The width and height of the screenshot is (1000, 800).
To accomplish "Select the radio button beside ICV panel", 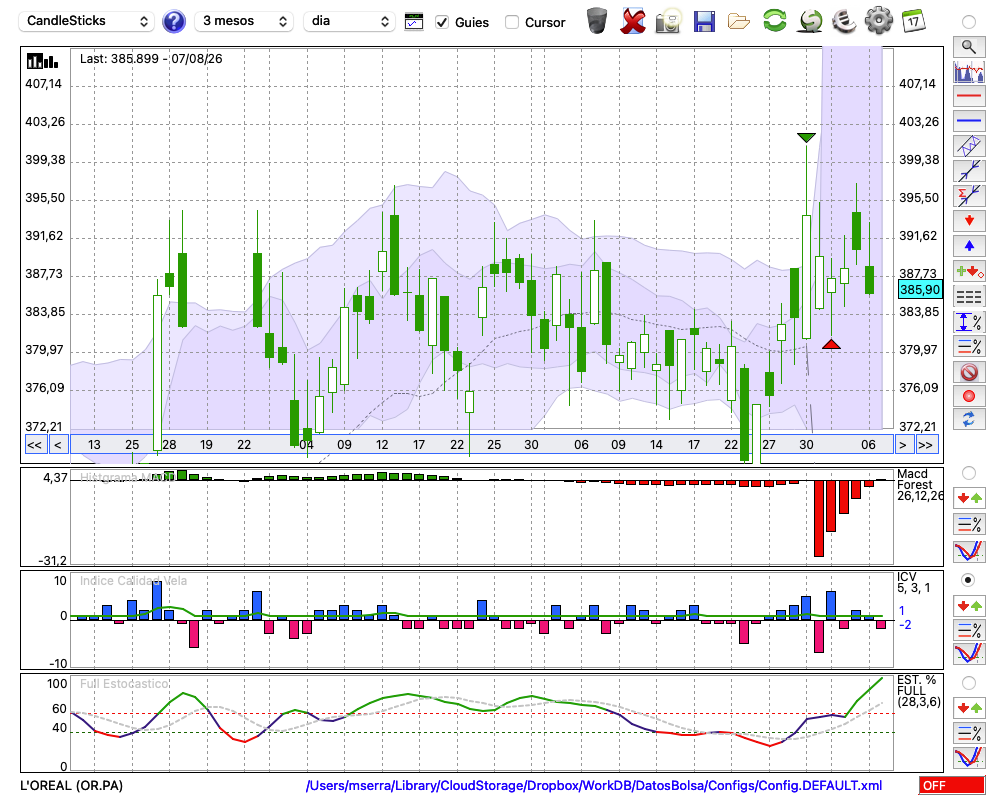I will click(968, 581).
